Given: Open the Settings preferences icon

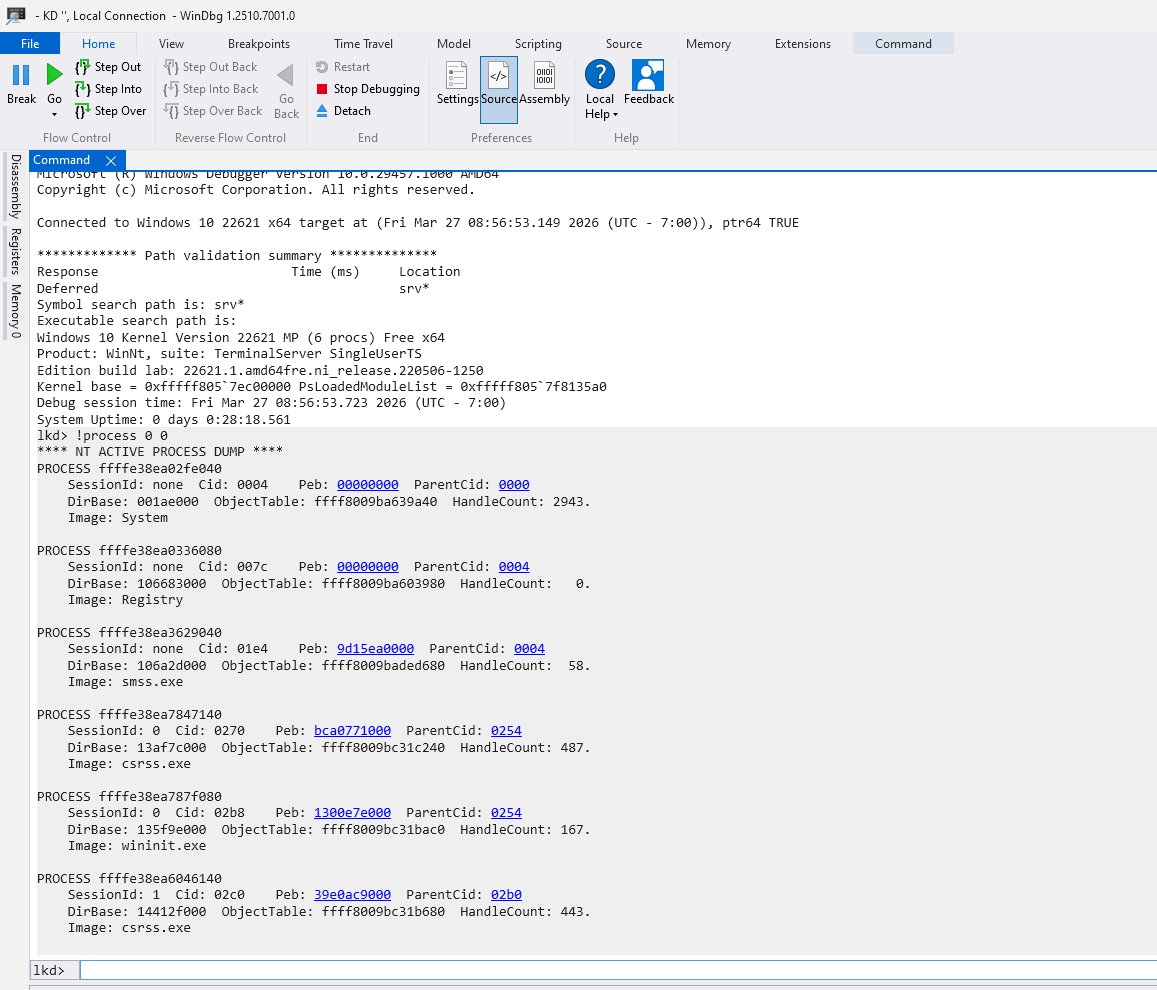Looking at the screenshot, I should [x=457, y=76].
